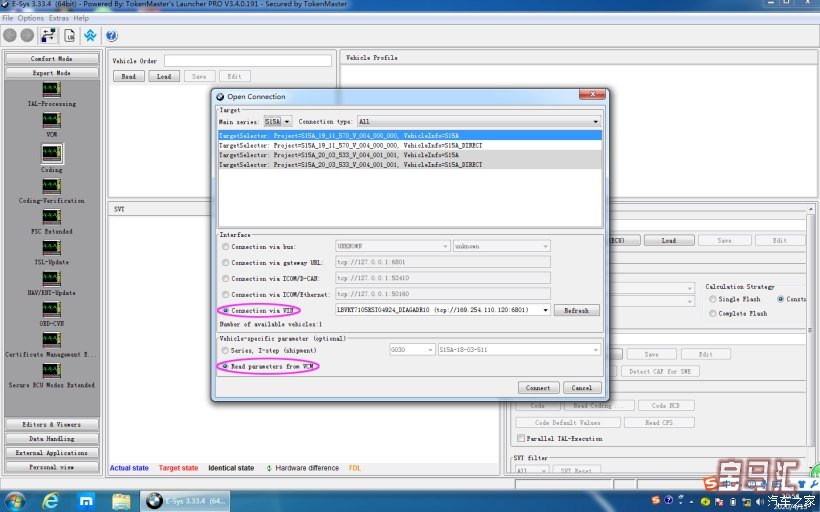Click the E-Sys 3.33.4 taskbar button
The width and height of the screenshot is (820, 512).
[187, 501]
